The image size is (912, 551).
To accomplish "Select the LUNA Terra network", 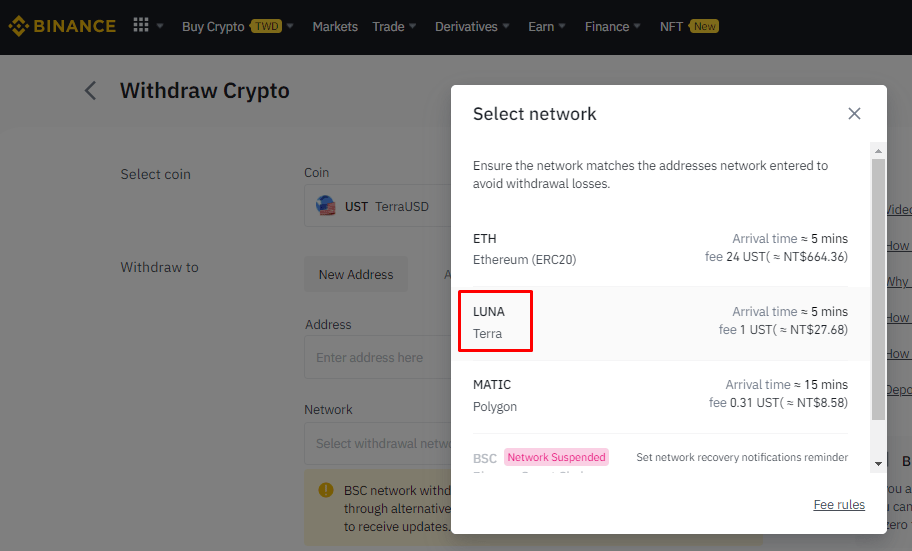I will [x=660, y=323].
